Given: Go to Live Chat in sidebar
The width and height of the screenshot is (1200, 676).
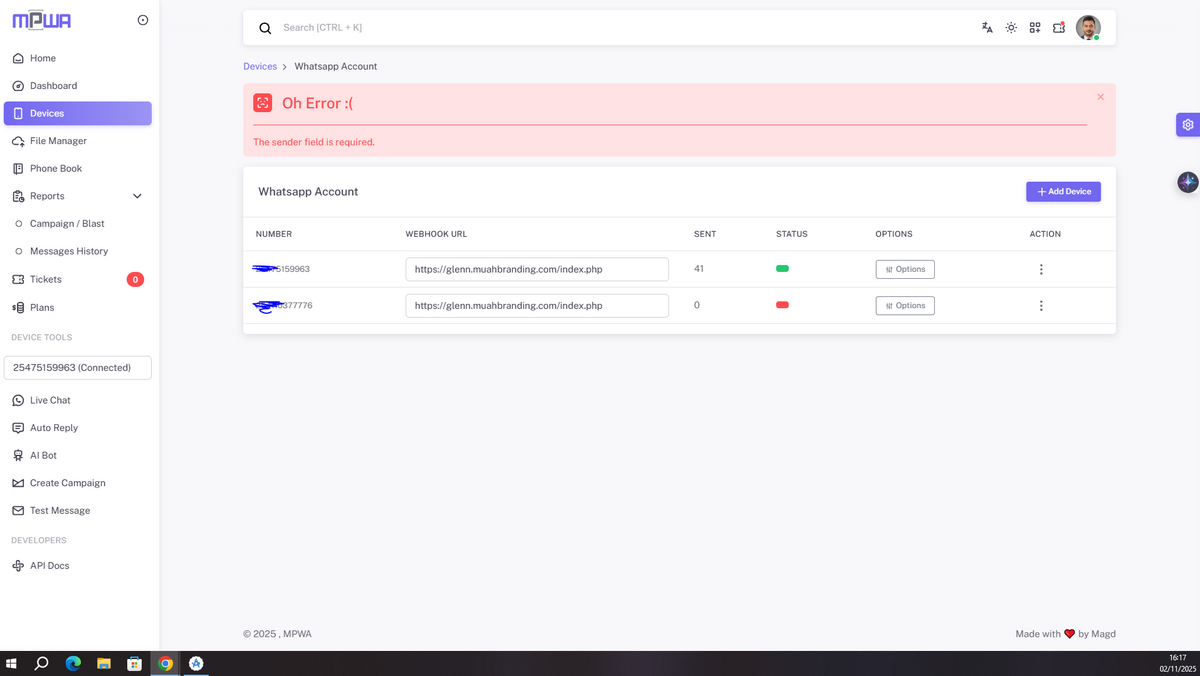Looking at the screenshot, I should click(50, 400).
